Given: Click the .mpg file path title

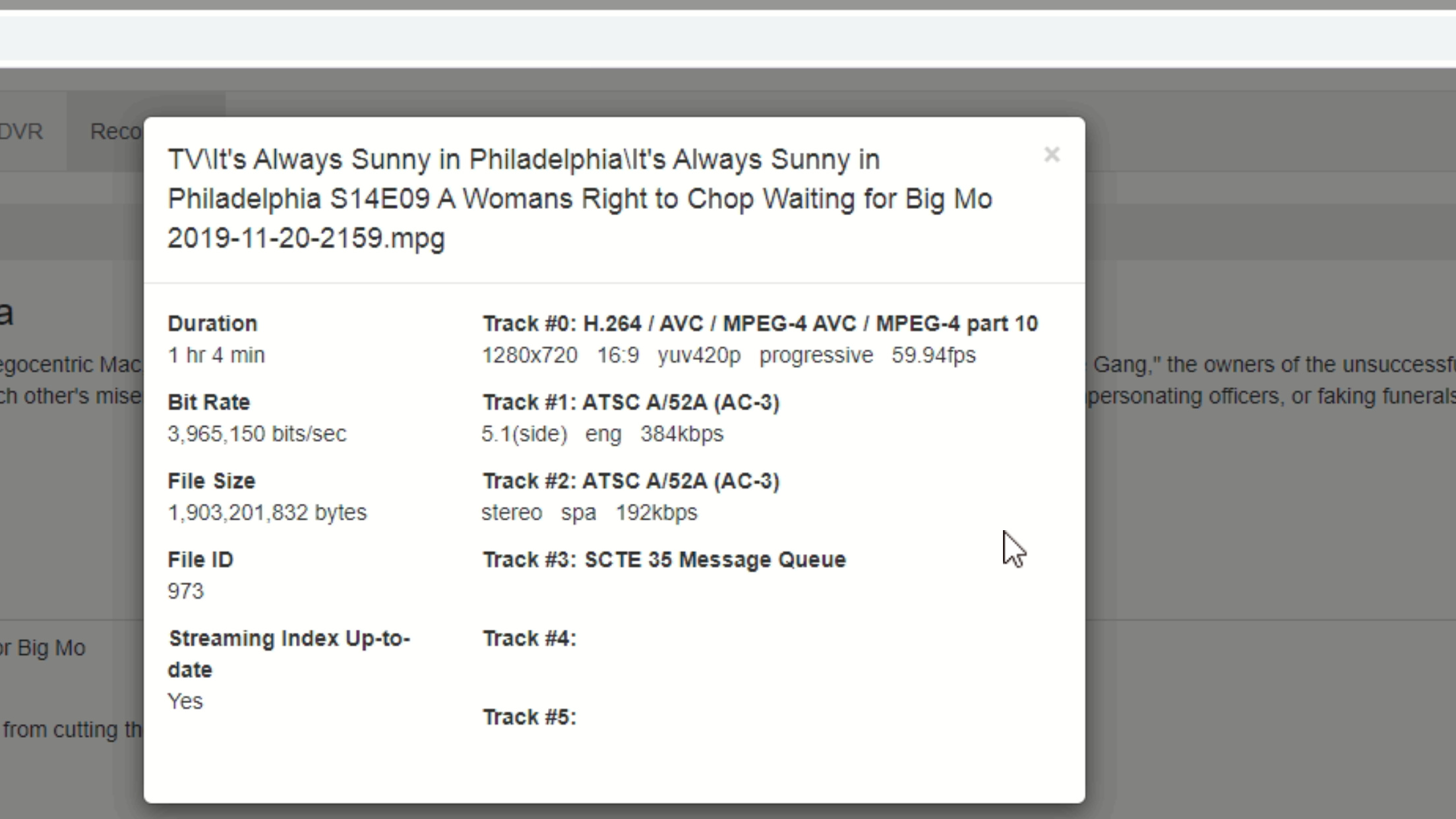Looking at the screenshot, I should tap(579, 198).
